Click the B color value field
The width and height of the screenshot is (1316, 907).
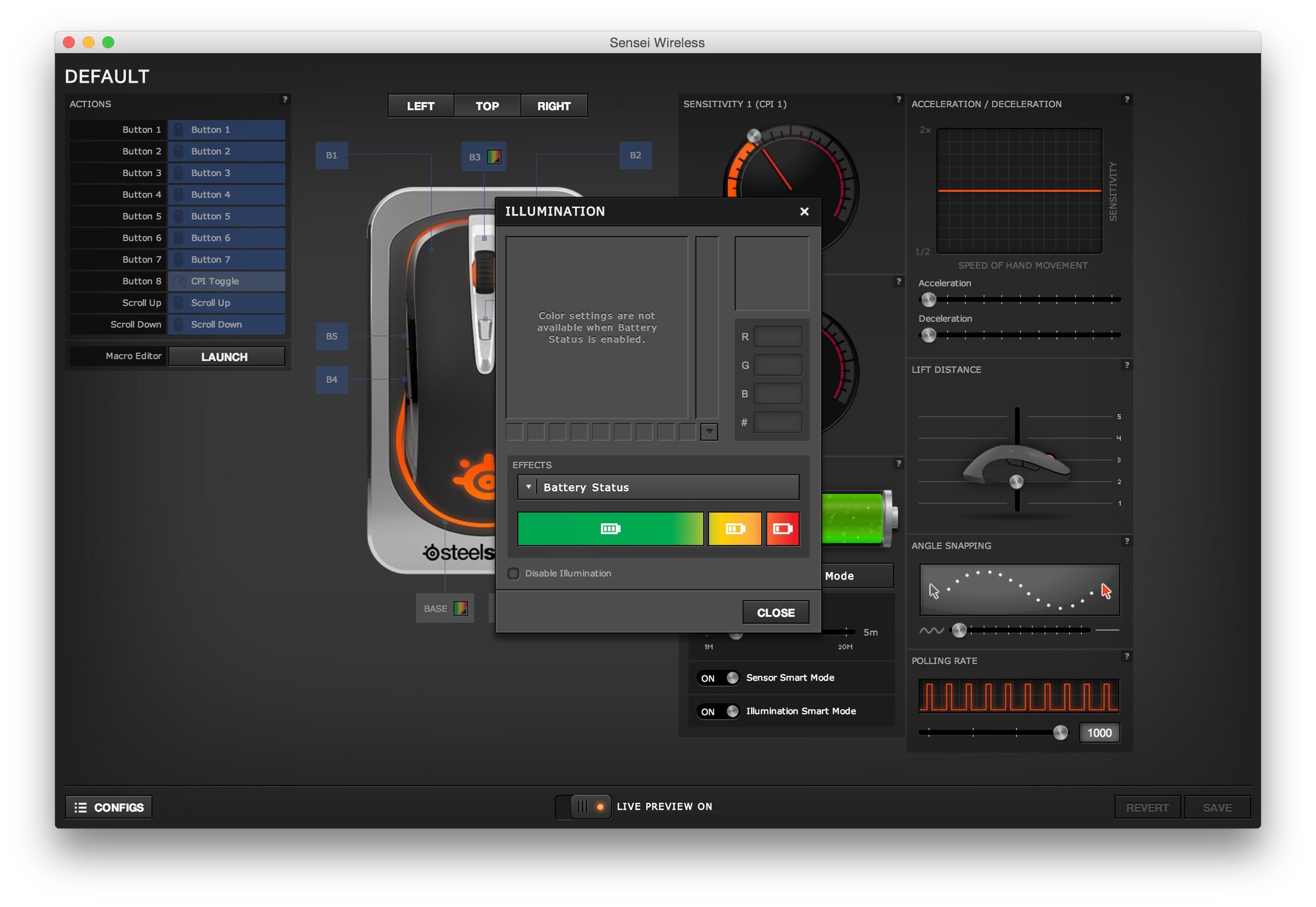pos(777,394)
